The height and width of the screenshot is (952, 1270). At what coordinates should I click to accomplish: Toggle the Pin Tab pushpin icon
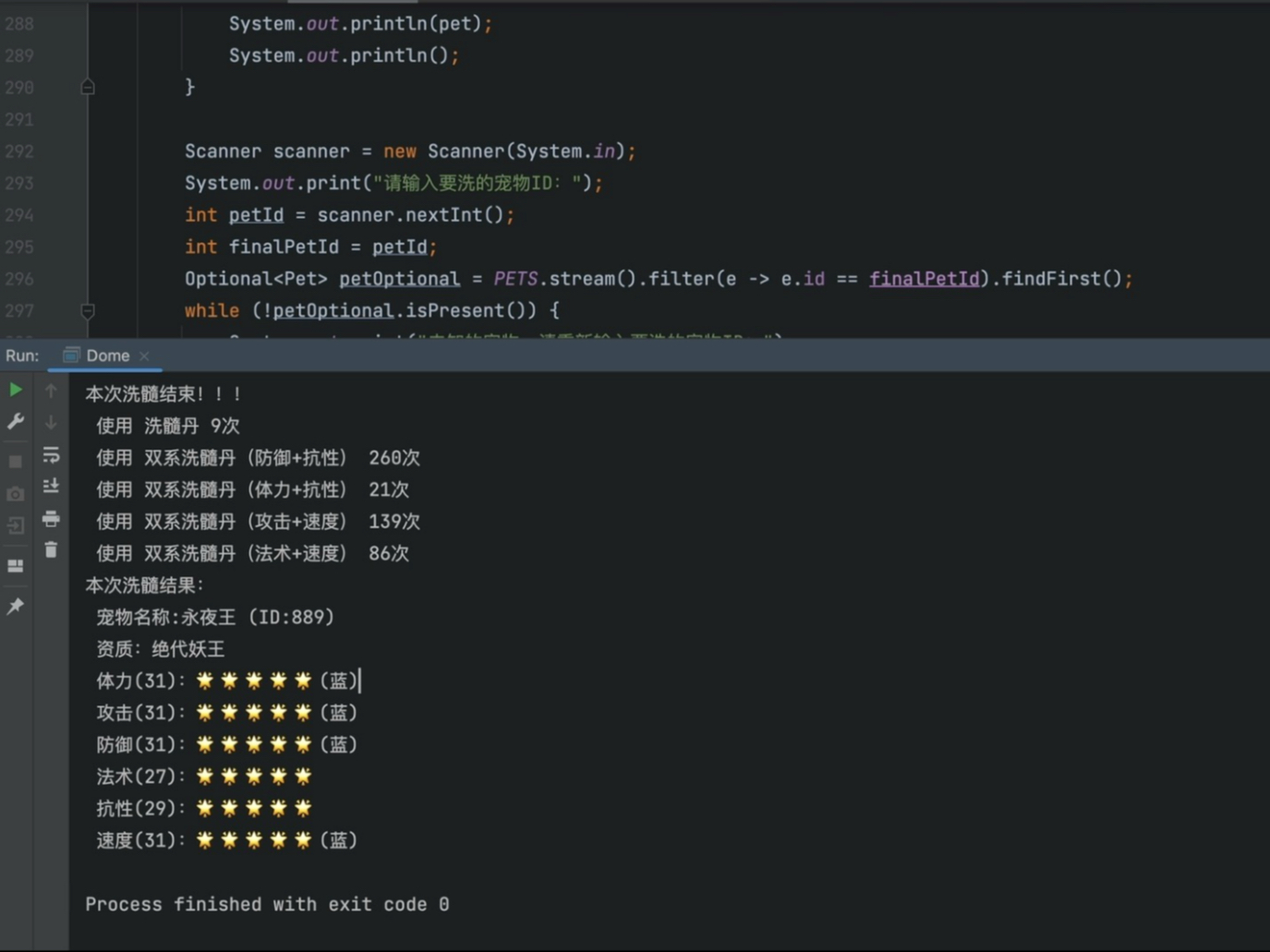16,606
